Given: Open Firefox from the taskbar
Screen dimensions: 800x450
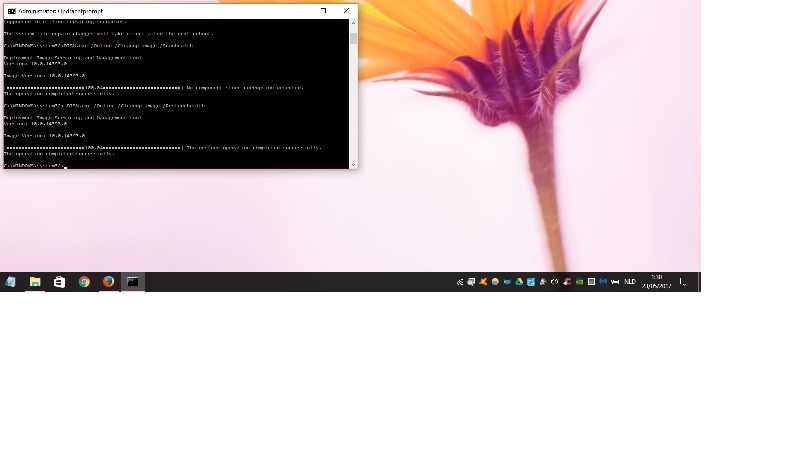Looking at the screenshot, I should (108, 282).
